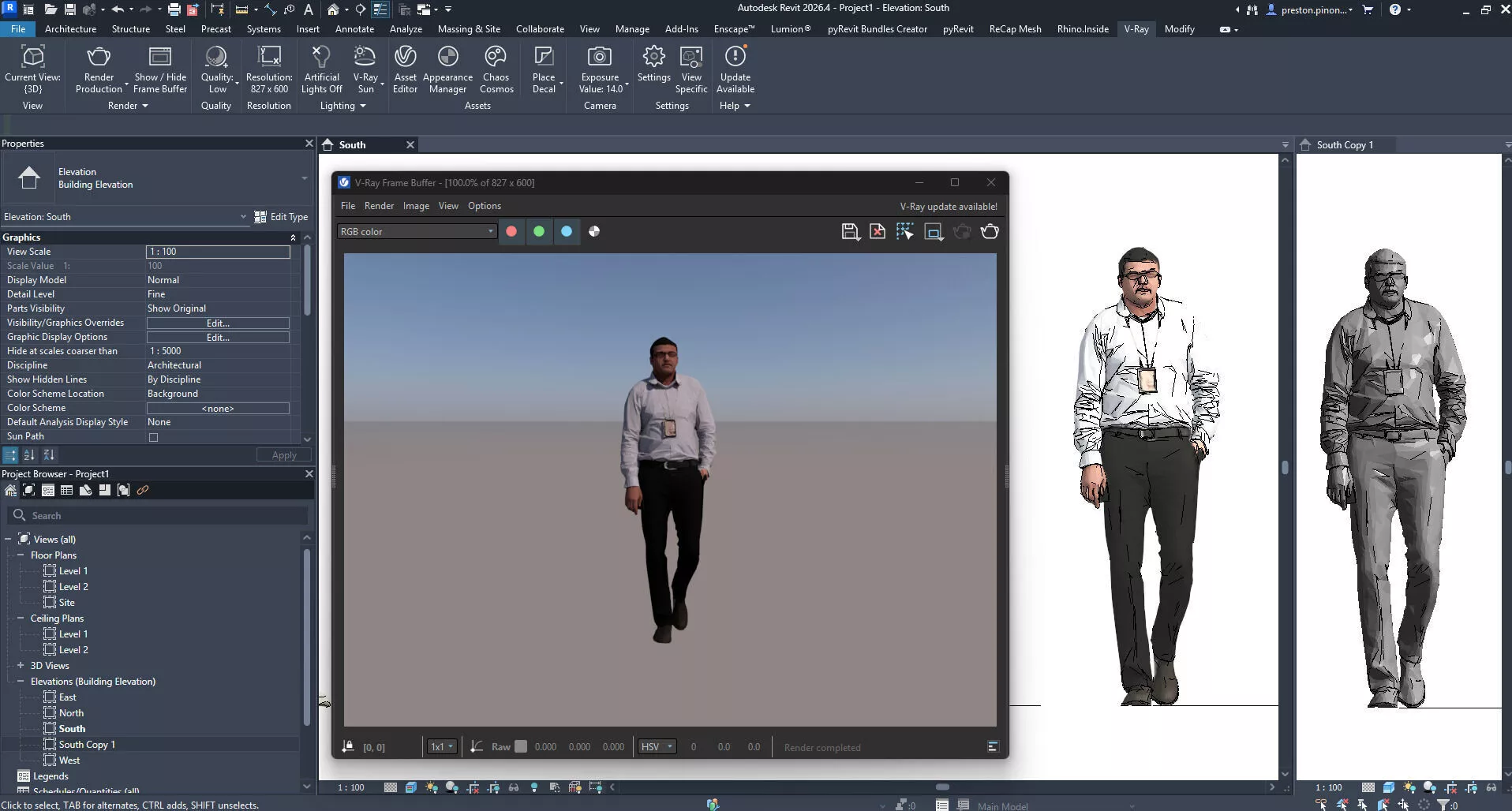Open the Architecture ribbon tab
The image size is (1512, 811).
(x=70, y=29)
